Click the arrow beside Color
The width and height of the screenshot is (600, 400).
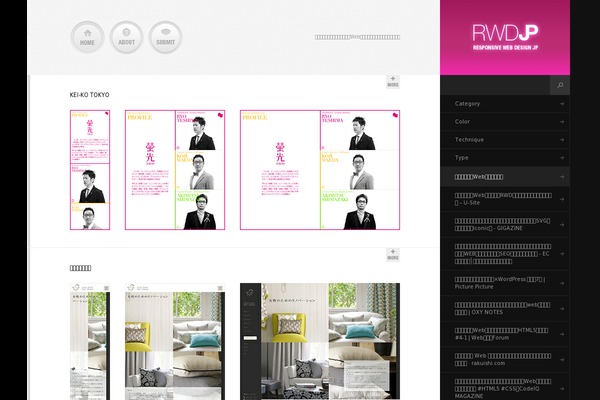(562, 122)
